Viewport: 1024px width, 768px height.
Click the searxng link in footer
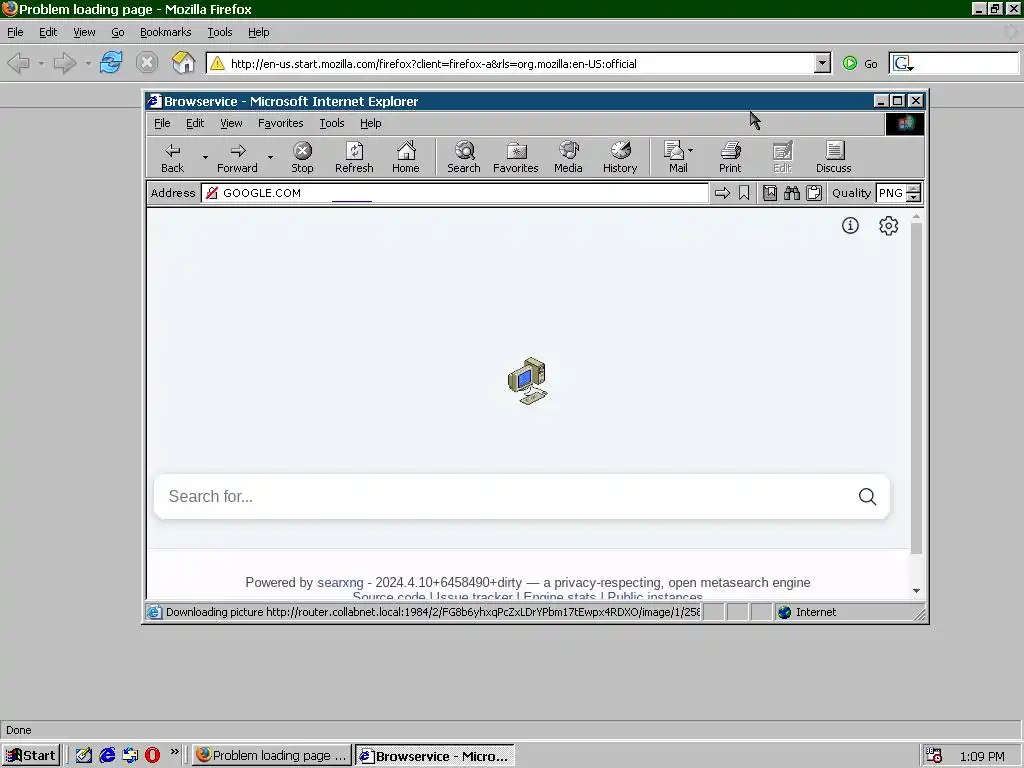[340, 582]
